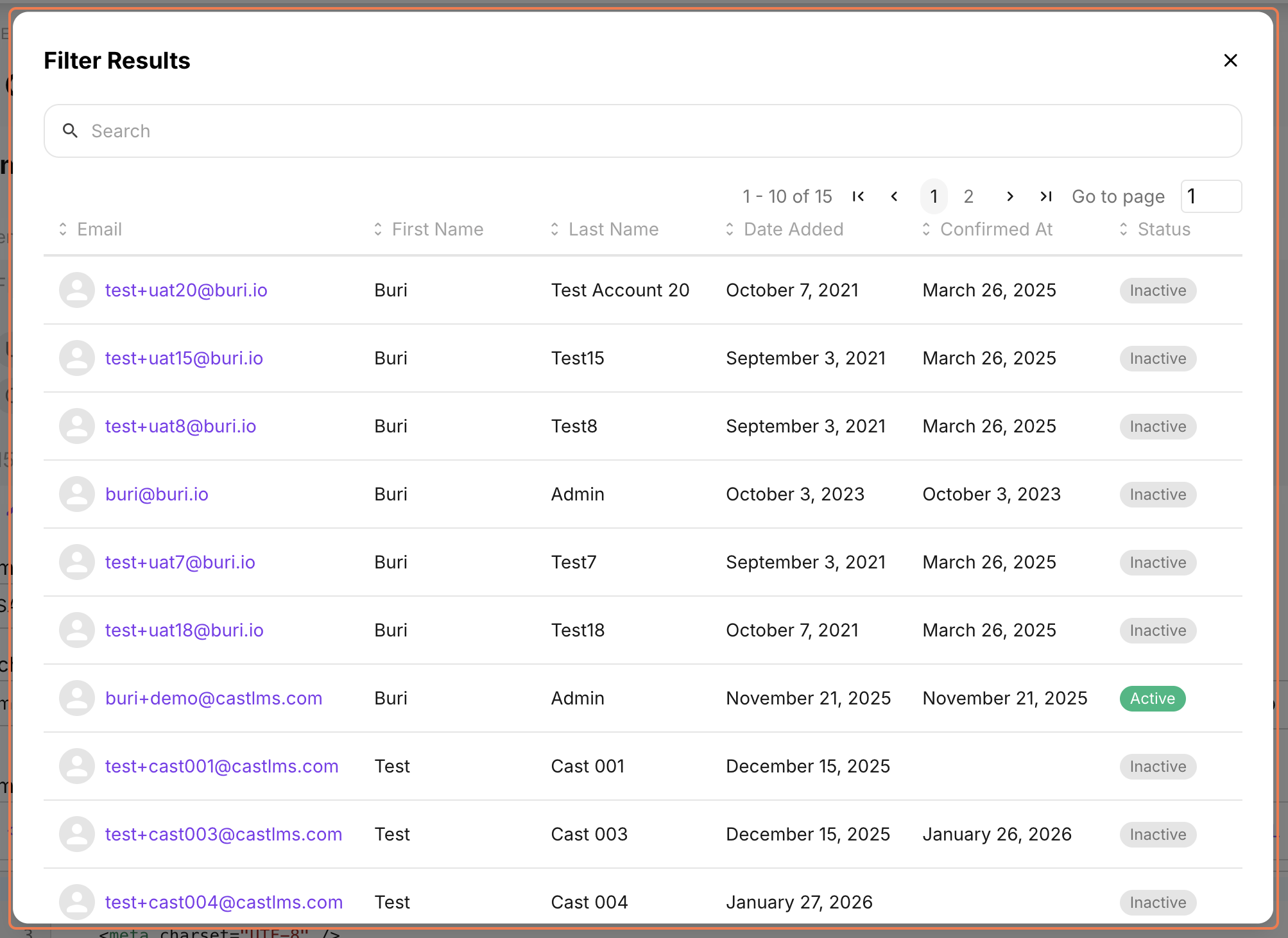This screenshot has width=1288, height=938.
Task: Click avatar icon for buri+demo@castlms.com
Action: 77,698
